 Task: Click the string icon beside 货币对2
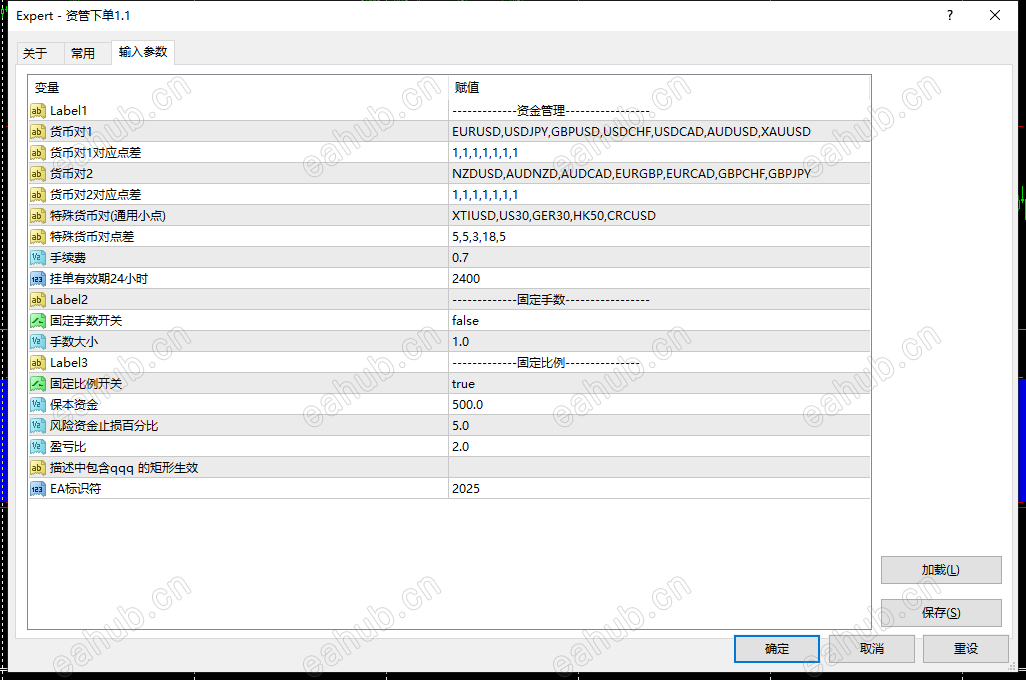coord(37,173)
